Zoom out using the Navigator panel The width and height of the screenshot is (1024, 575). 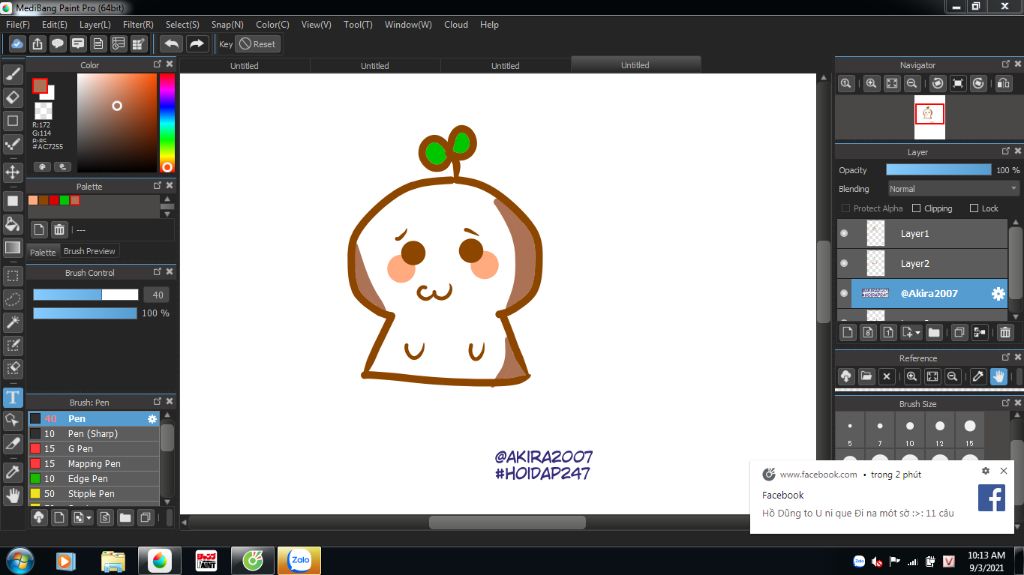pyautogui.click(x=912, y=84)
